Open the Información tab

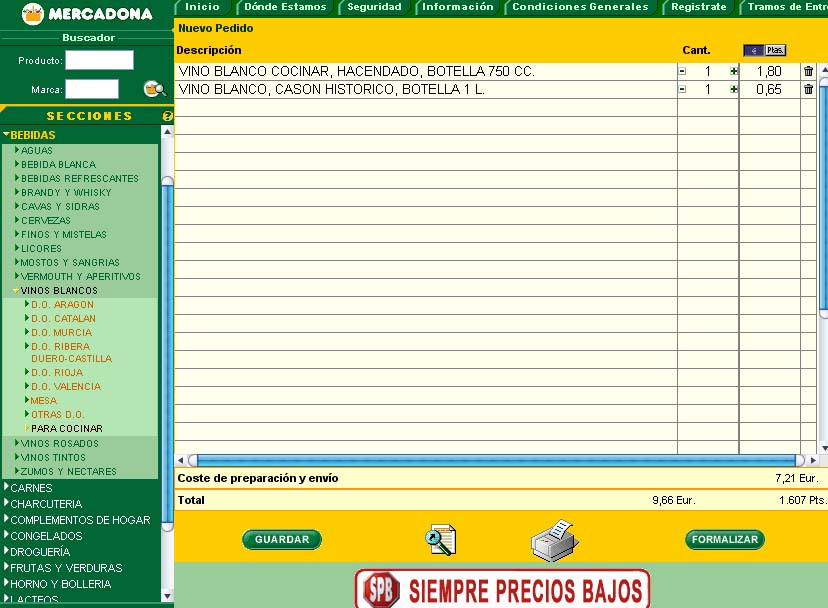pyautogui.click(x=457, y=7)
